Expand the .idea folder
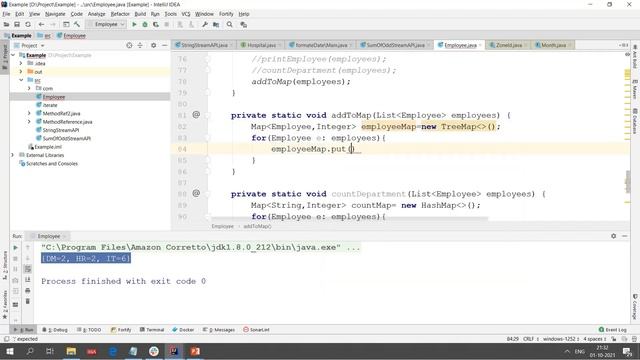640x360 pixels. (x=21, y=63)
